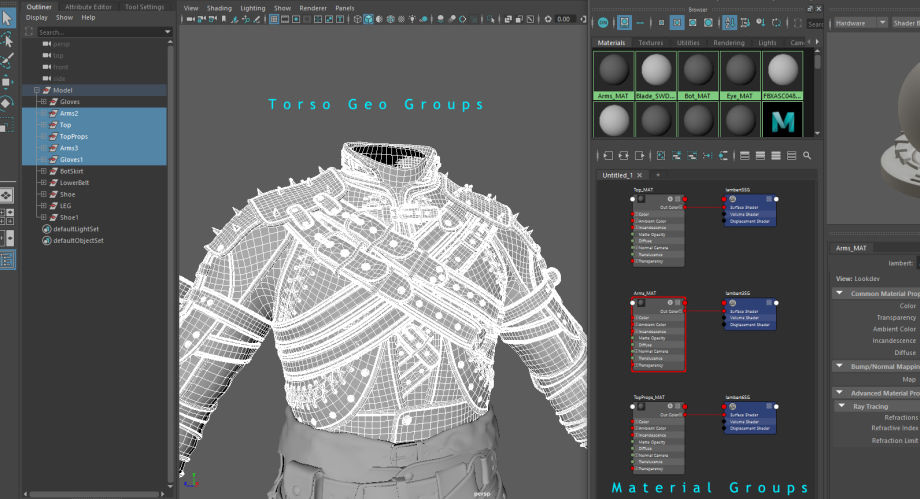Click the viewport select camera icon
Image resolution: width=920 pixels, height=499 pixels.
[x=190, y=19]
